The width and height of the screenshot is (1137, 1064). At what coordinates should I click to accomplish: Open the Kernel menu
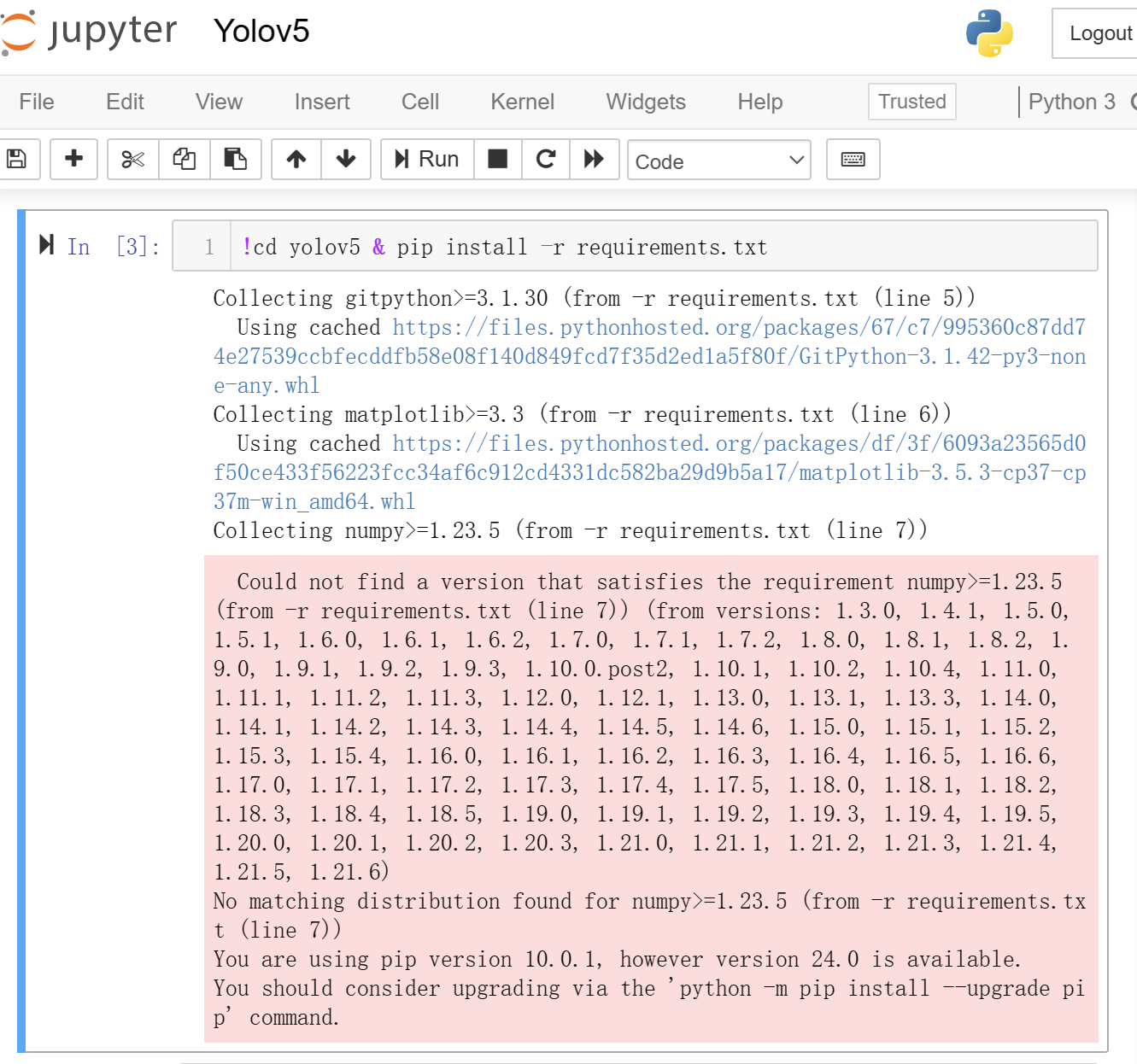(x=522, y=102)
